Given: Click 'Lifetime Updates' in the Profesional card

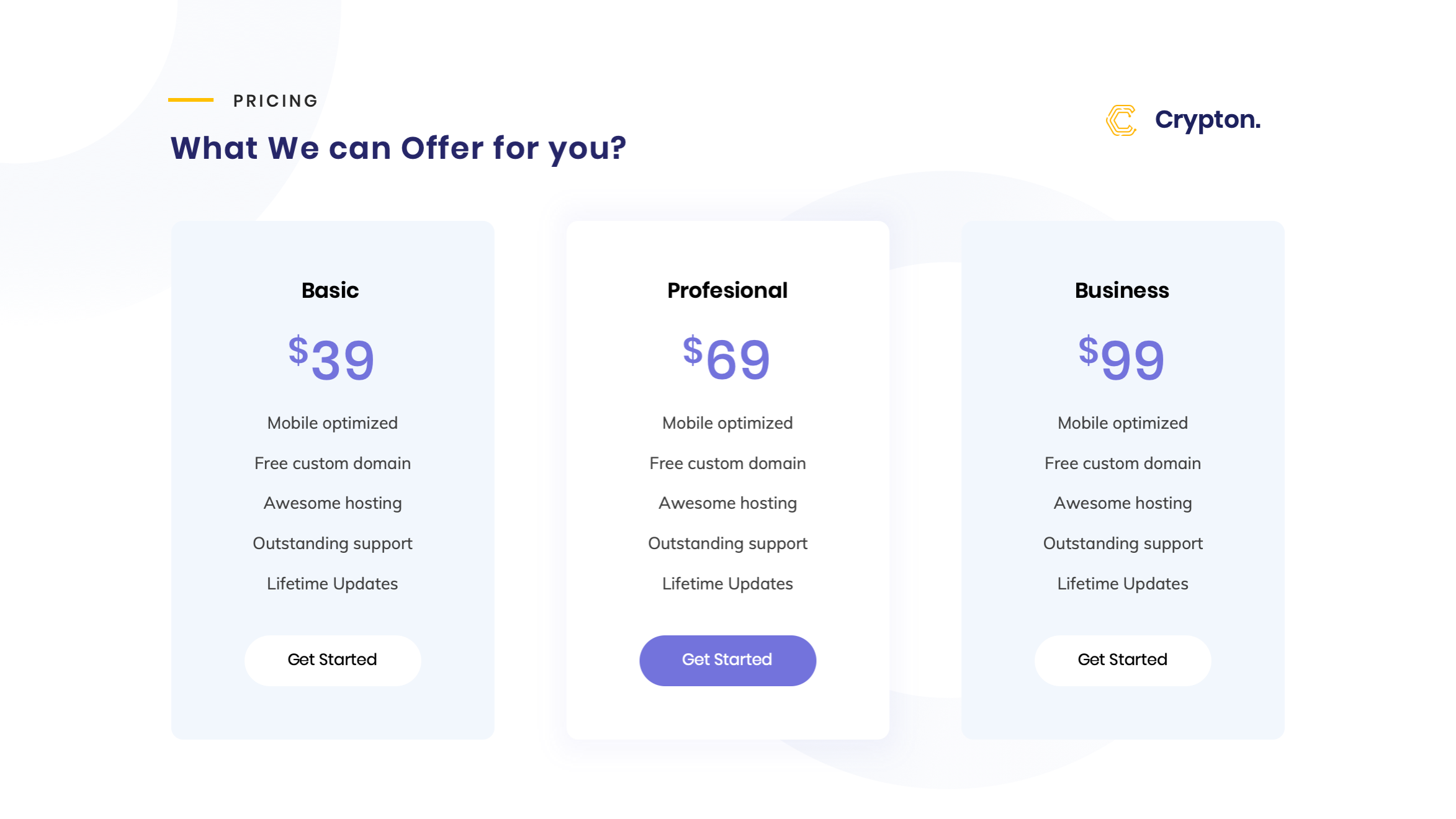Looking at the screenshot, I should click(x=727, y=584).
